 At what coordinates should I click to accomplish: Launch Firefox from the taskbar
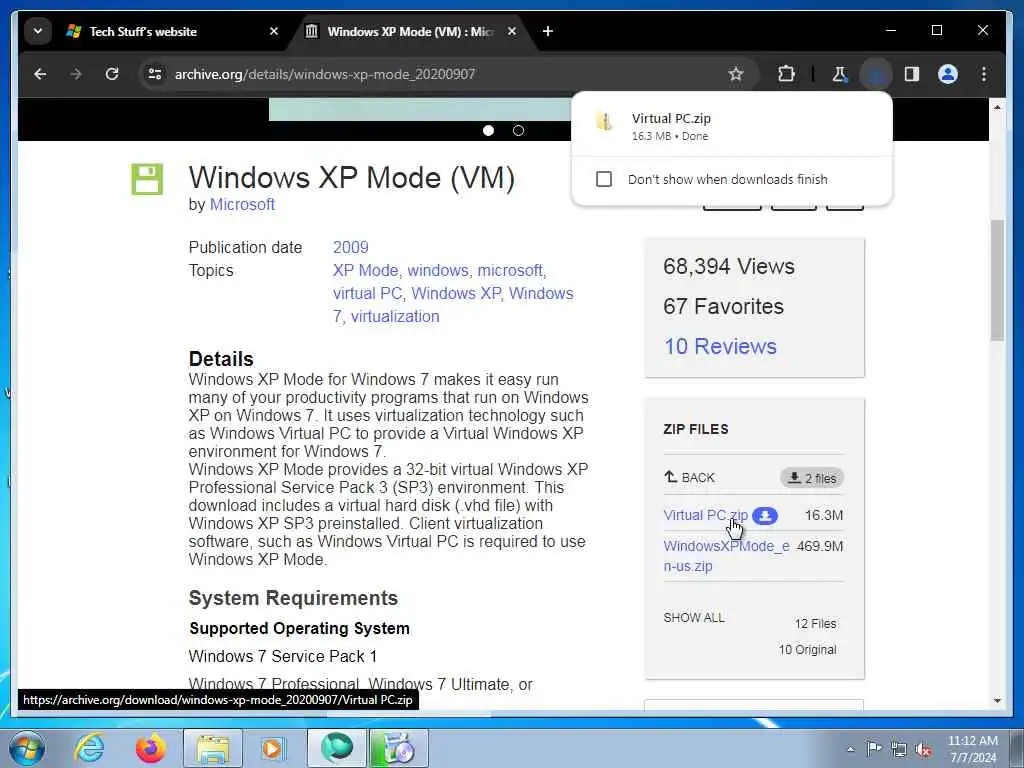pyautogui.click(x=151, y=748)
